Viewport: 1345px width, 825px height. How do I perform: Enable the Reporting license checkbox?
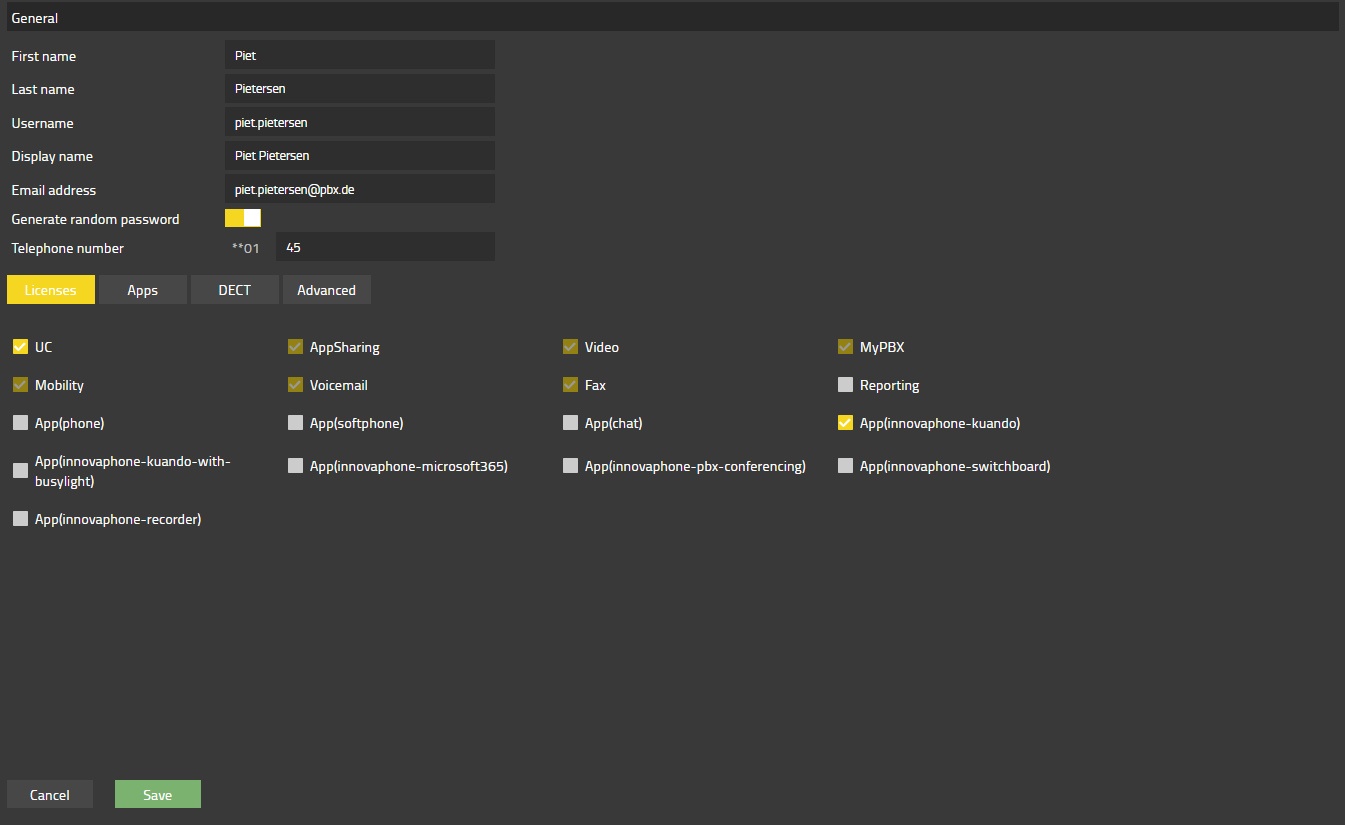coord(845,385)
